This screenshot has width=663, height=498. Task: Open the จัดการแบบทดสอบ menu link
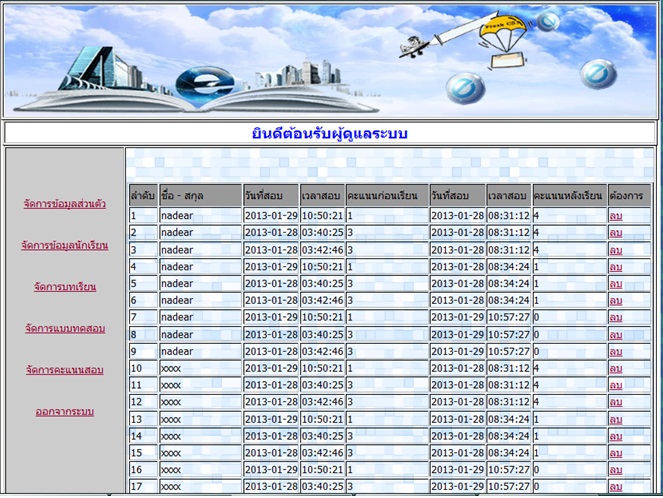click(x=65, y=328)
